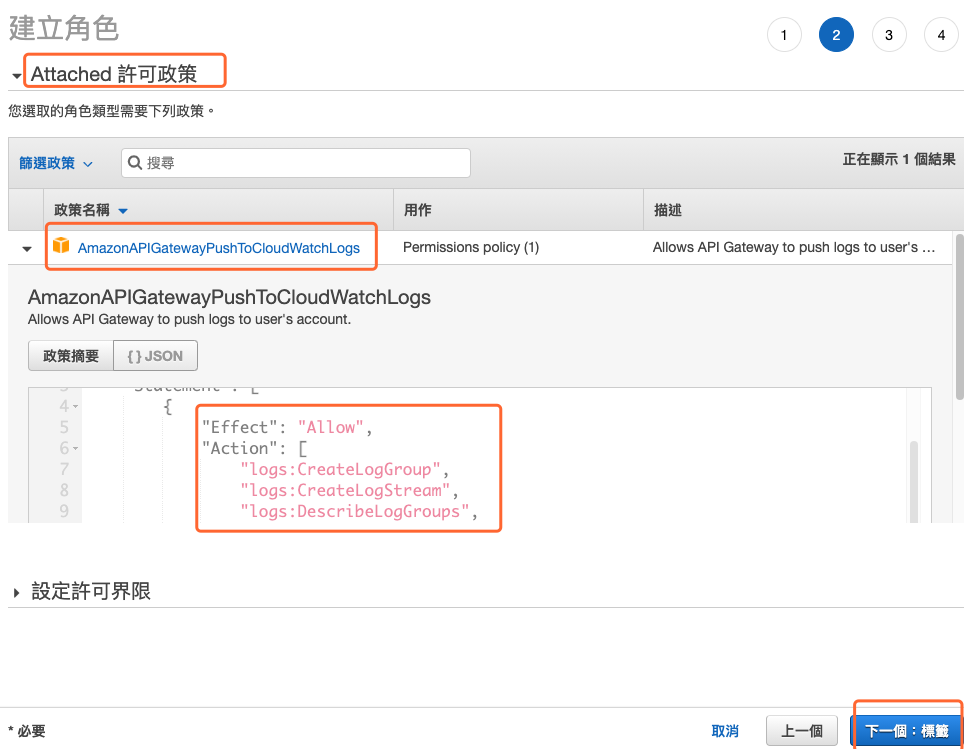Sort by 政策名稱 column arrow
Screen dimensions: 964x749
coord(123,211)
